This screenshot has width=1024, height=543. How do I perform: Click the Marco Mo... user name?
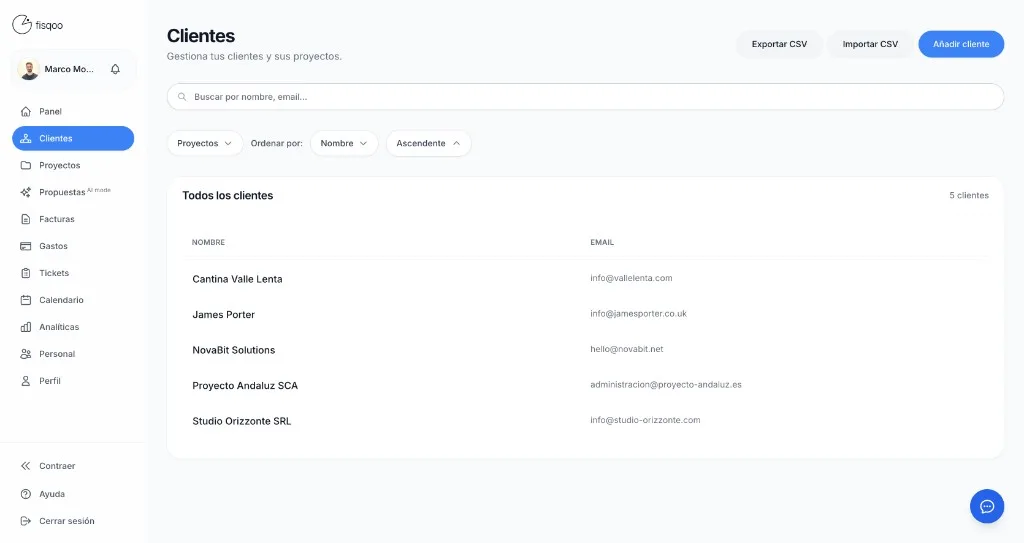tap(69, 69)
